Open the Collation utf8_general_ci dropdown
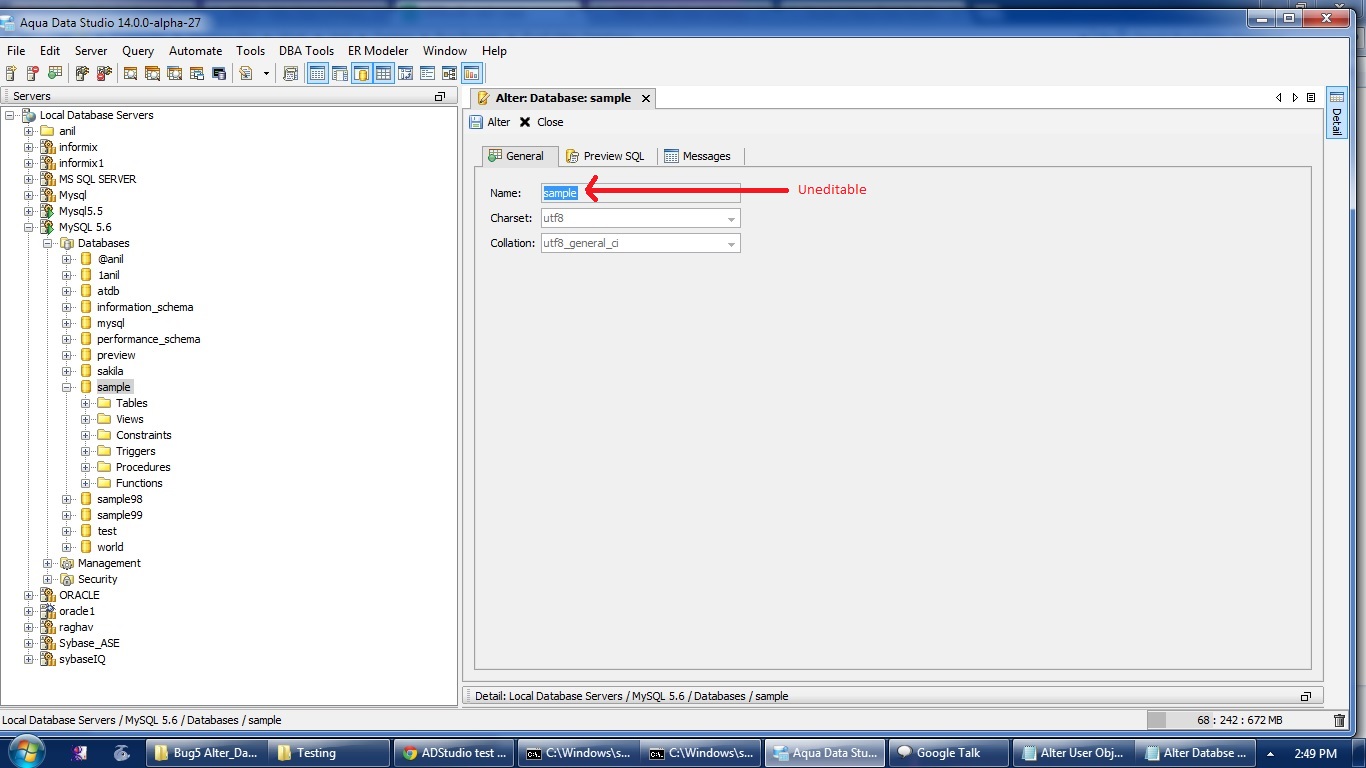Viewport: 1366px width, 768px height. tap(640, 243)
